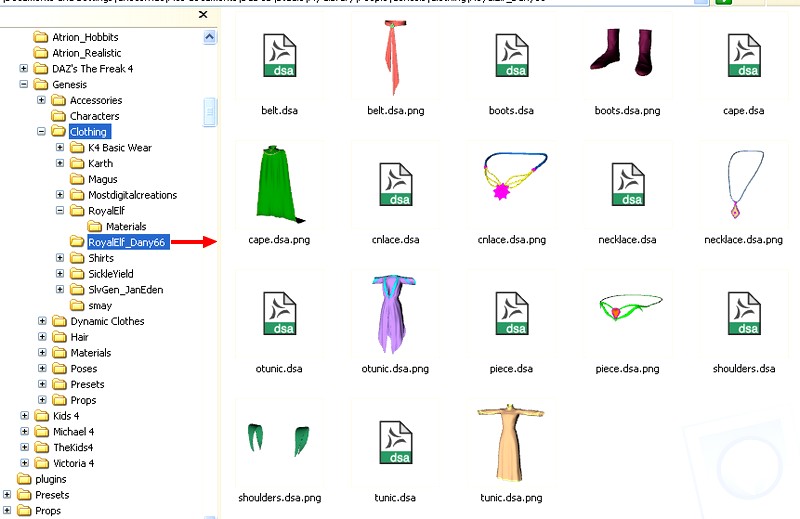Click the file name 'otunic.dsa.png'
The image size is (800, 519).
395,368
